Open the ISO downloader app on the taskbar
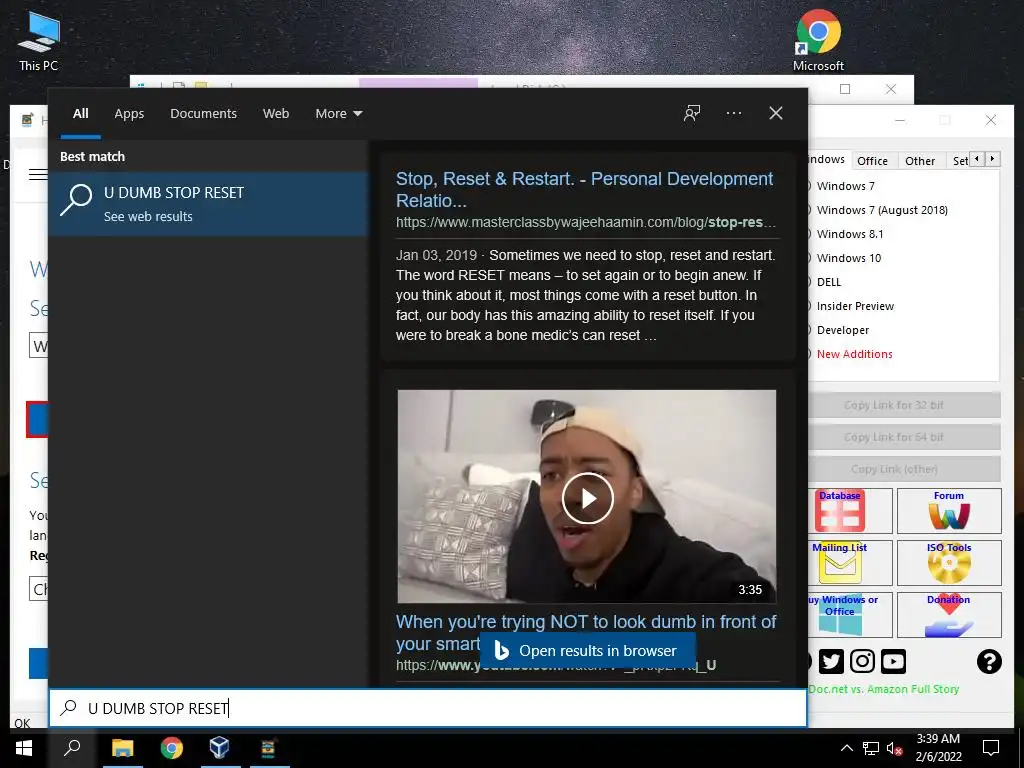 coord(268,748)
